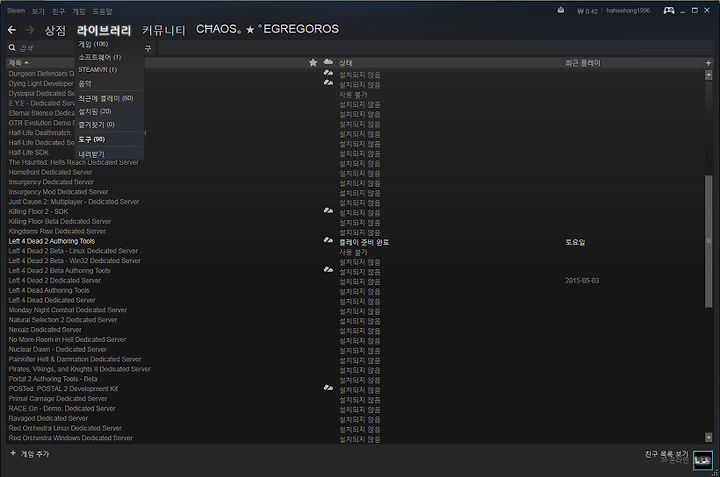Select Primal Carnage Dedicated Server

[58, 398]
